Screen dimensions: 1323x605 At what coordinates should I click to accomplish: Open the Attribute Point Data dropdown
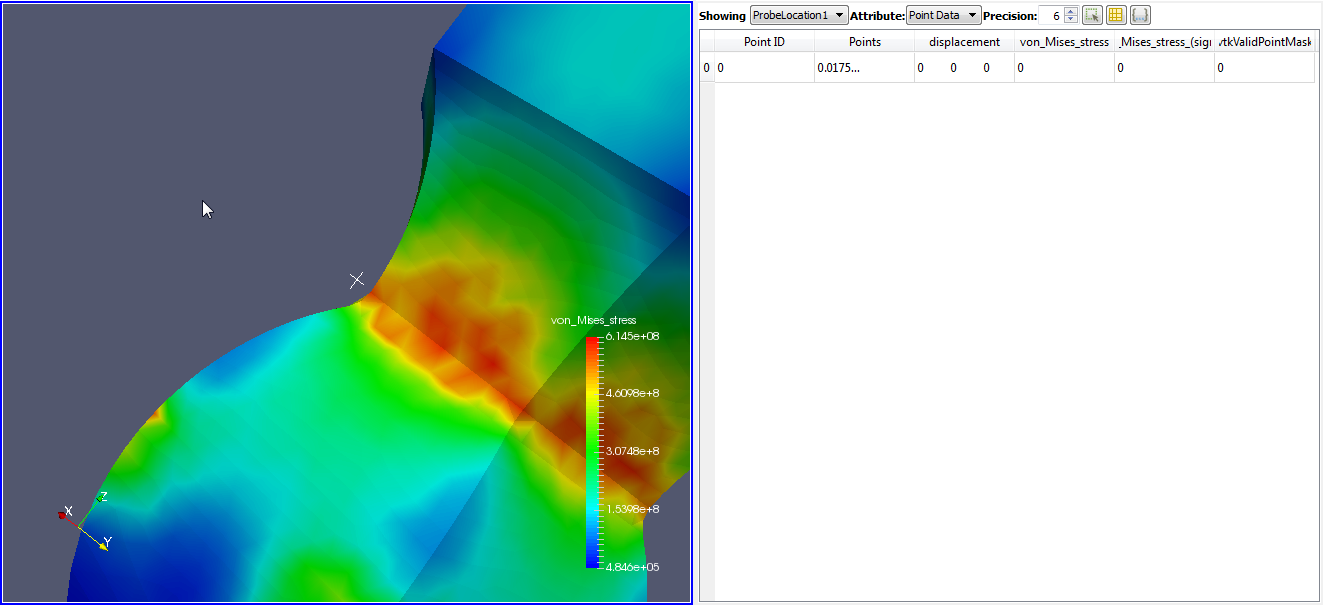[x=943, y=15]
